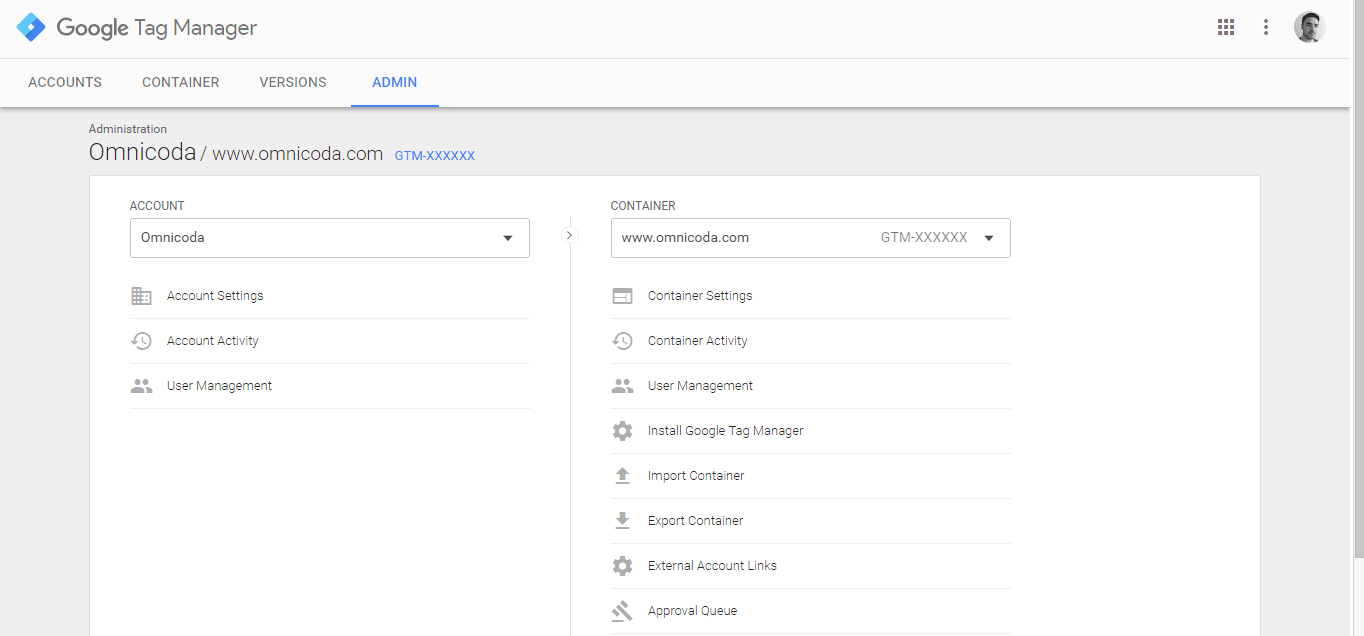Click the user profile avatar

coord(1310,27)
